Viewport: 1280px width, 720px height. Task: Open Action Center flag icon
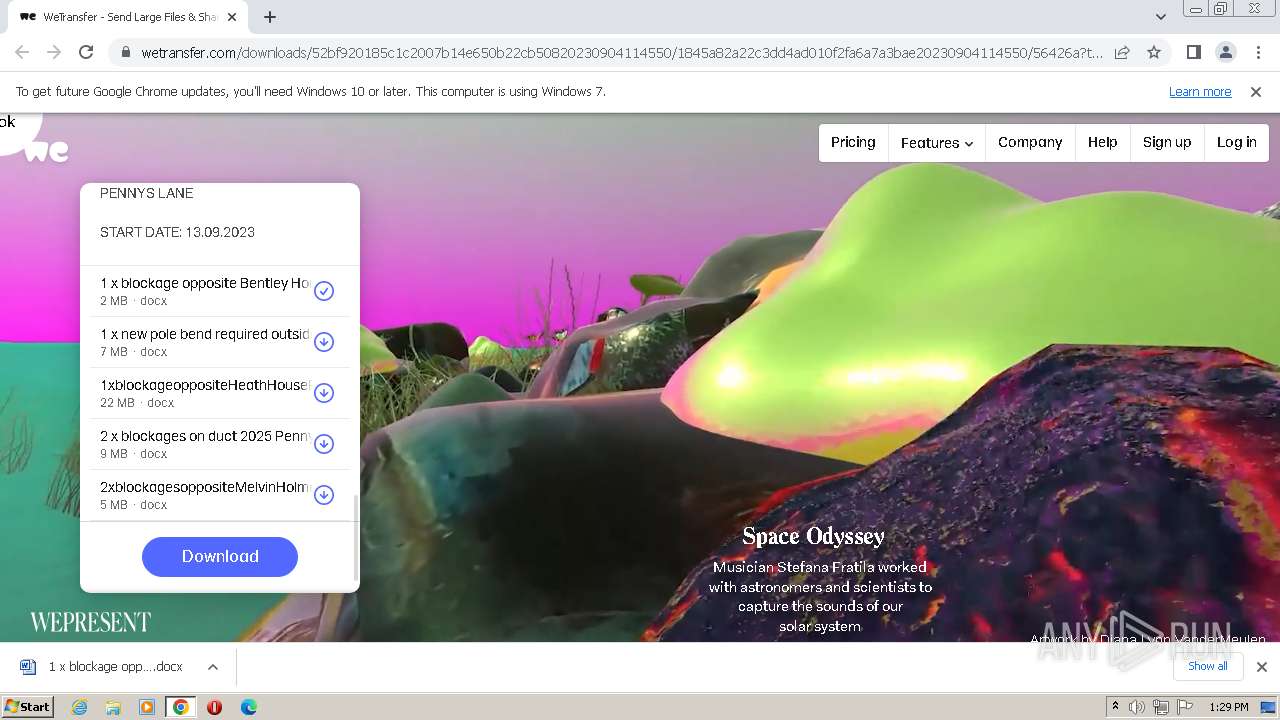1186,707
